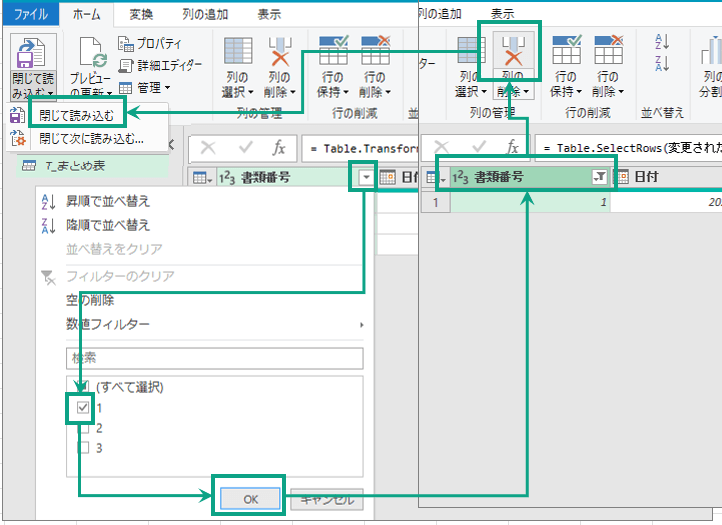Click 行の削除 icon in left window
722x525 pixels.
(376, 51)
